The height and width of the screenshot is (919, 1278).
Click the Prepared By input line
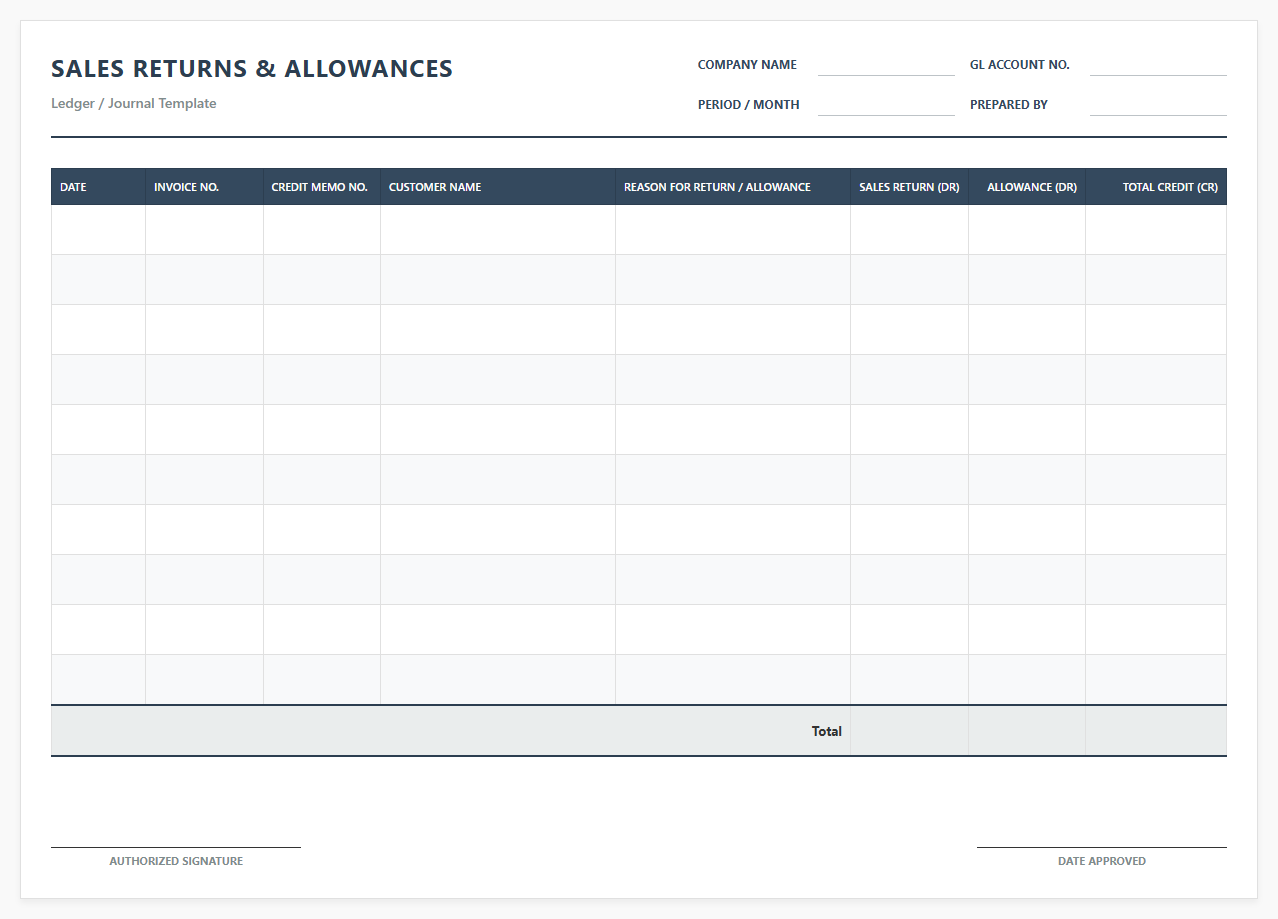[x=1158, y=106]
